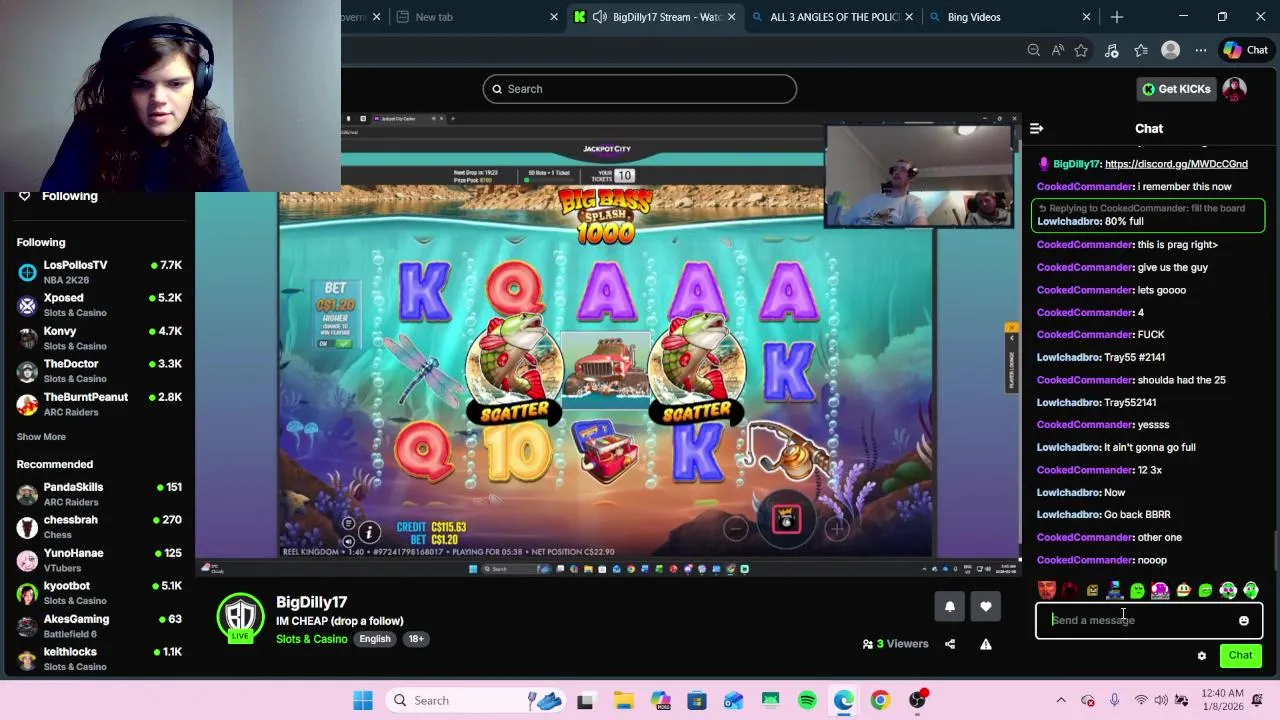Insert the pink headphones emote
Image resolution: width=1280 pixels, height=720 pixels.
click(x=1160, y=590)
